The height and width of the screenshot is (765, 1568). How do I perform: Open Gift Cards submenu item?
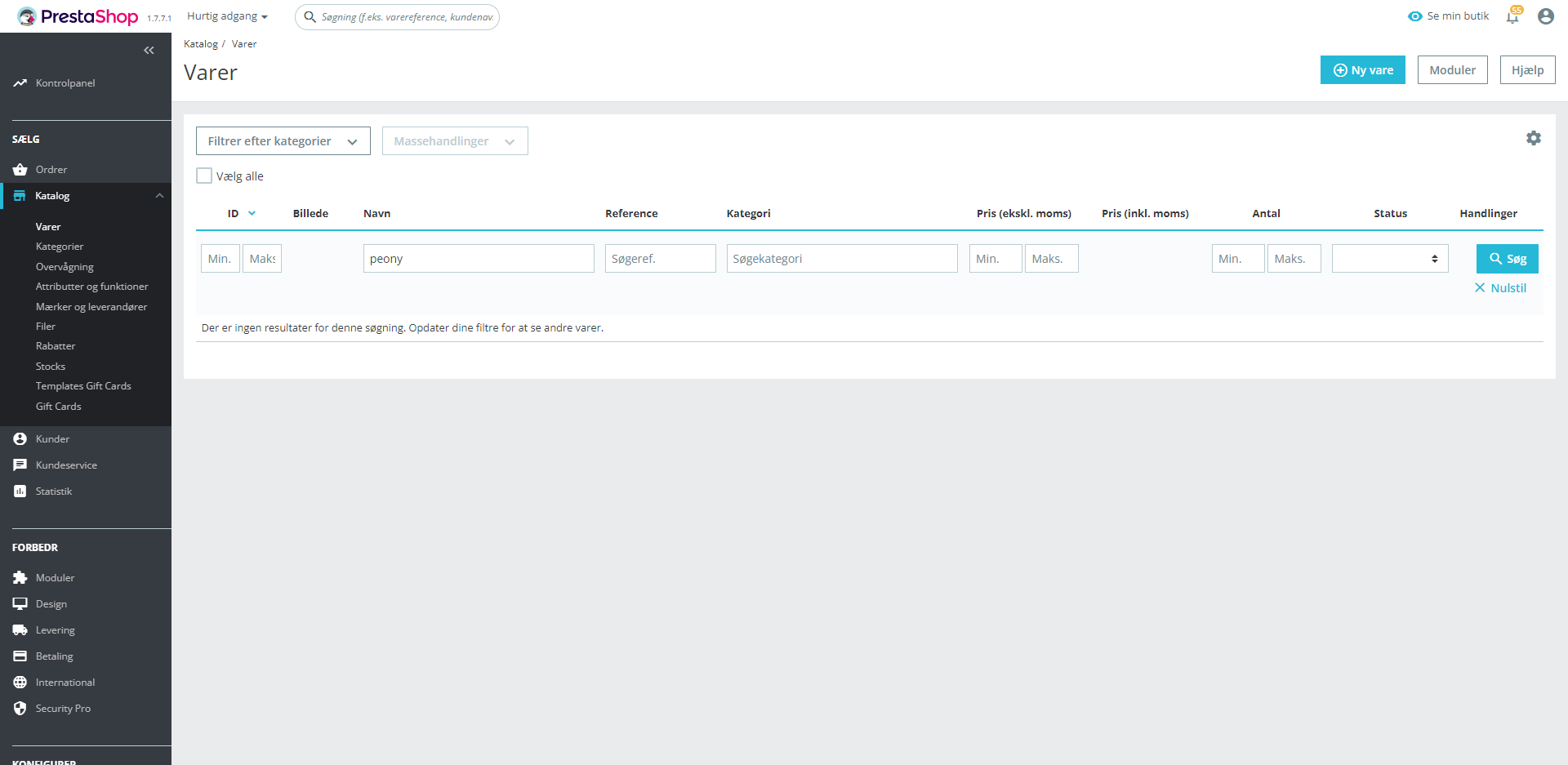[x=59, y=407]
